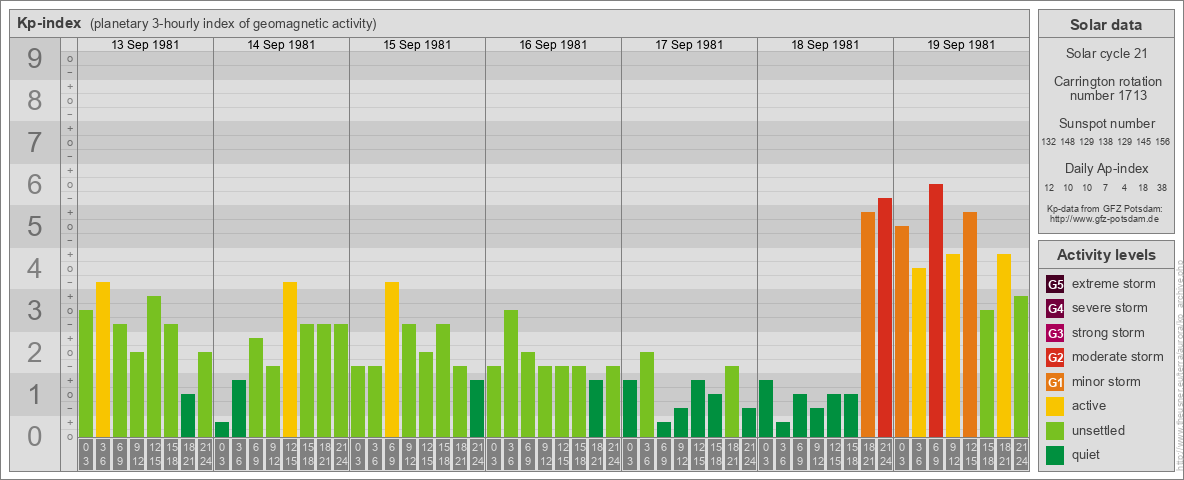Click sunspot number value 156

point(1162,142)
